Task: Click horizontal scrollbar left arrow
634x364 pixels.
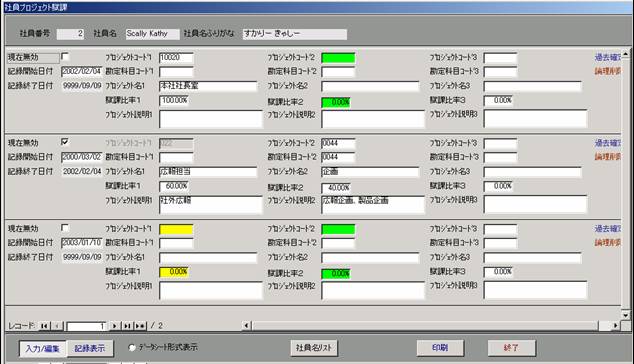Action: (x=247, y=326)
